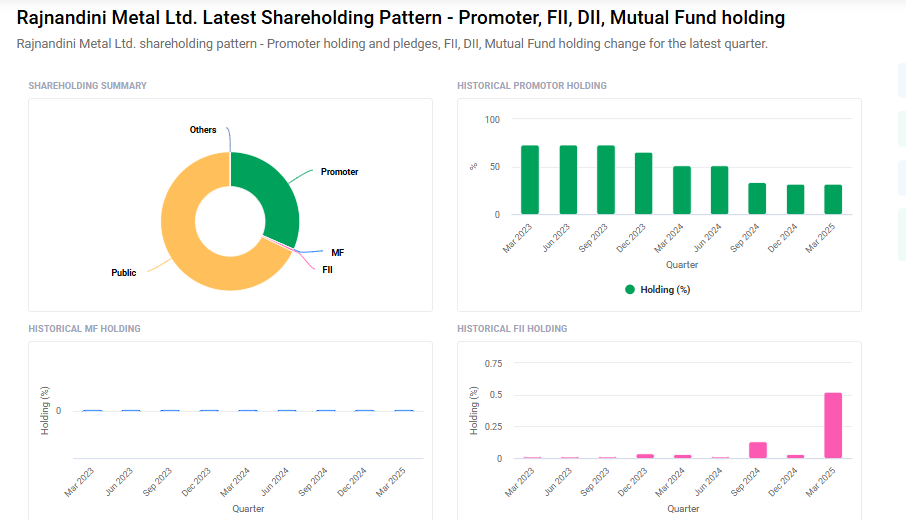
Task: Click the 0.25 y-axis value in FII chart
Action: 493,426
